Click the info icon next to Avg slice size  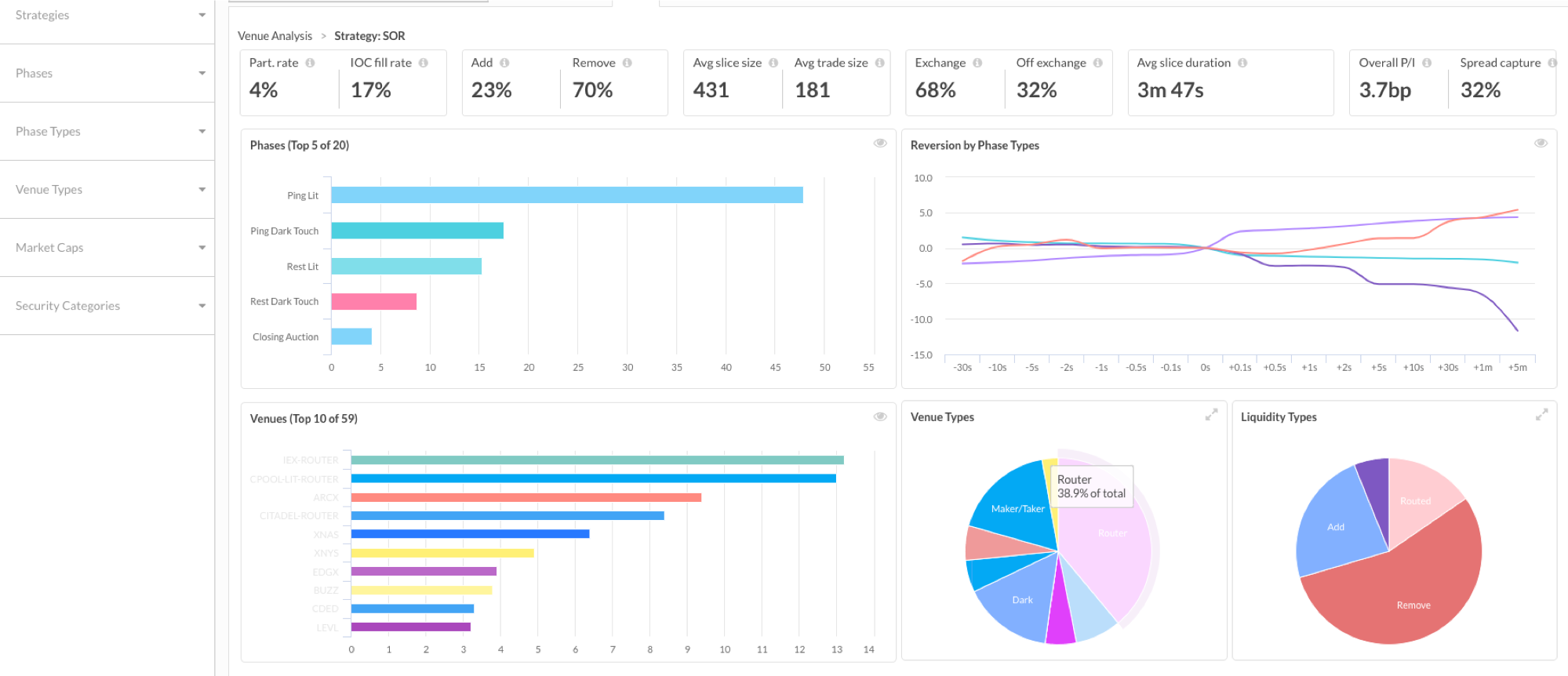pyautogui.click(x=773, y=63)
